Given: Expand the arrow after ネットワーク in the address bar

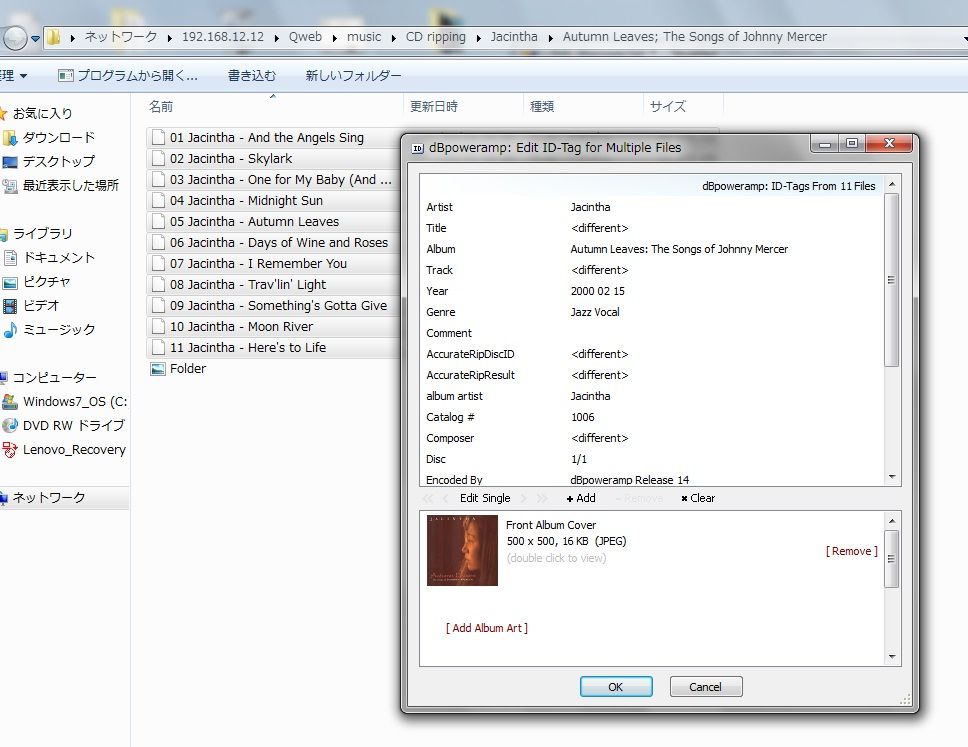Looking at the screenshot, I should [169, 38].
